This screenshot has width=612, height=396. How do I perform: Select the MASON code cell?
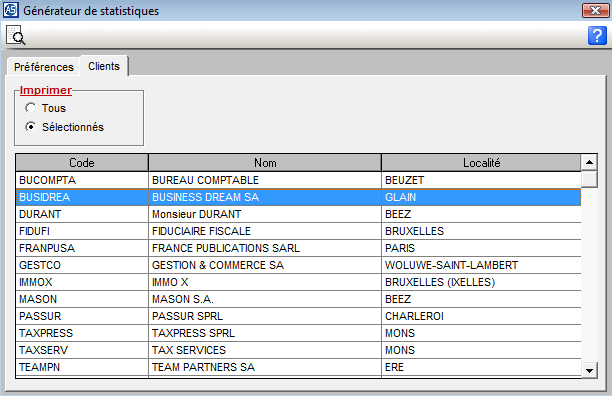tap(82, 299)
